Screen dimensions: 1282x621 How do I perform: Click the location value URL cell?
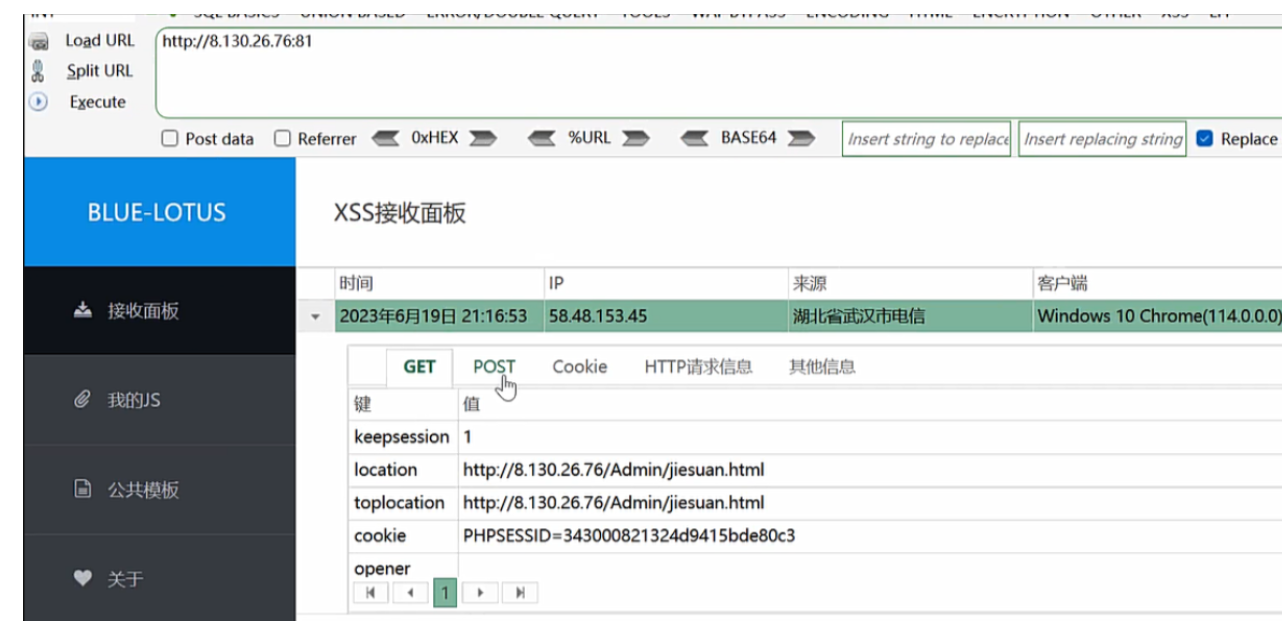pos(870,470)
